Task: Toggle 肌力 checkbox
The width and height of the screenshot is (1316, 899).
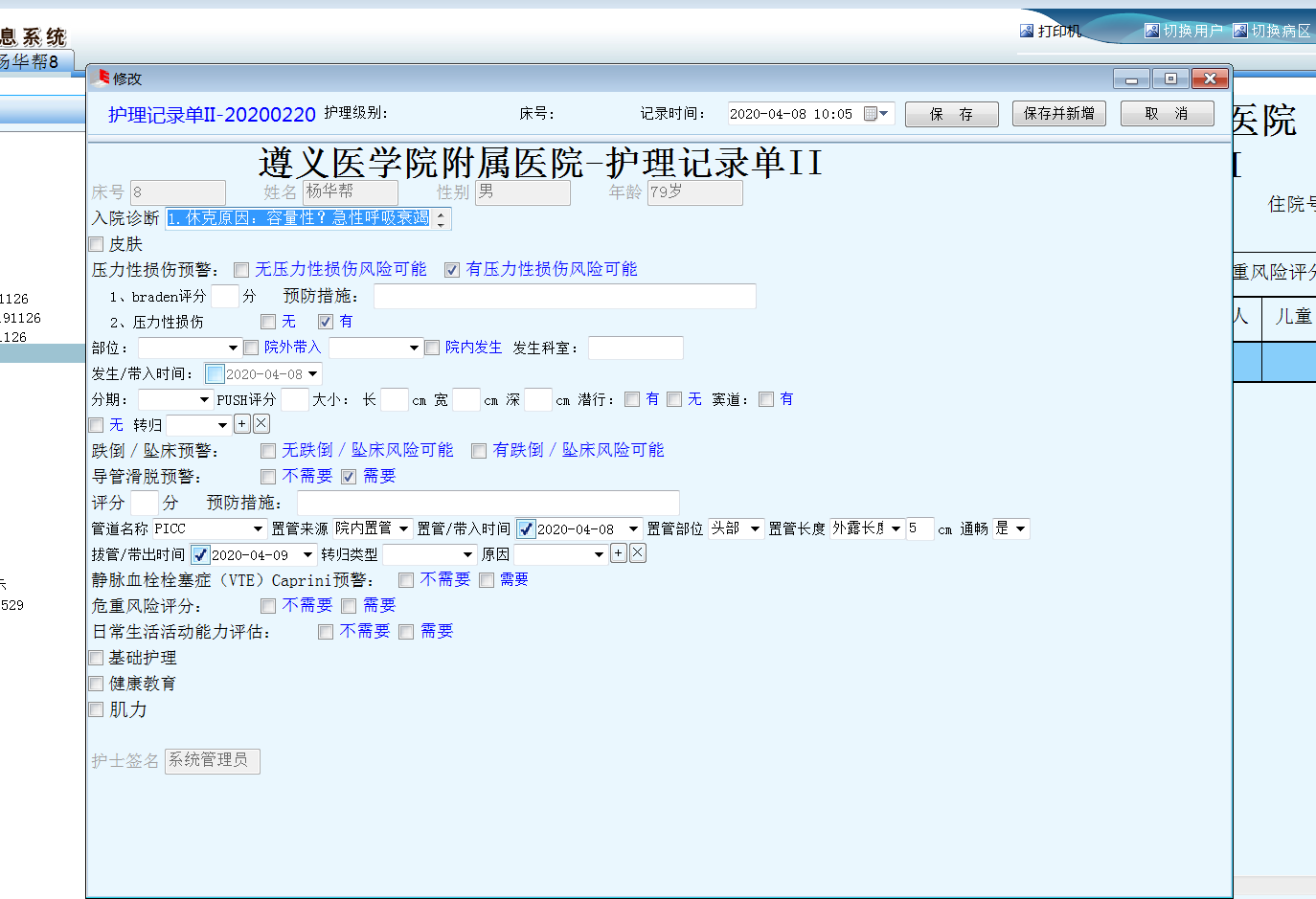Action: [x=96, y=709]
